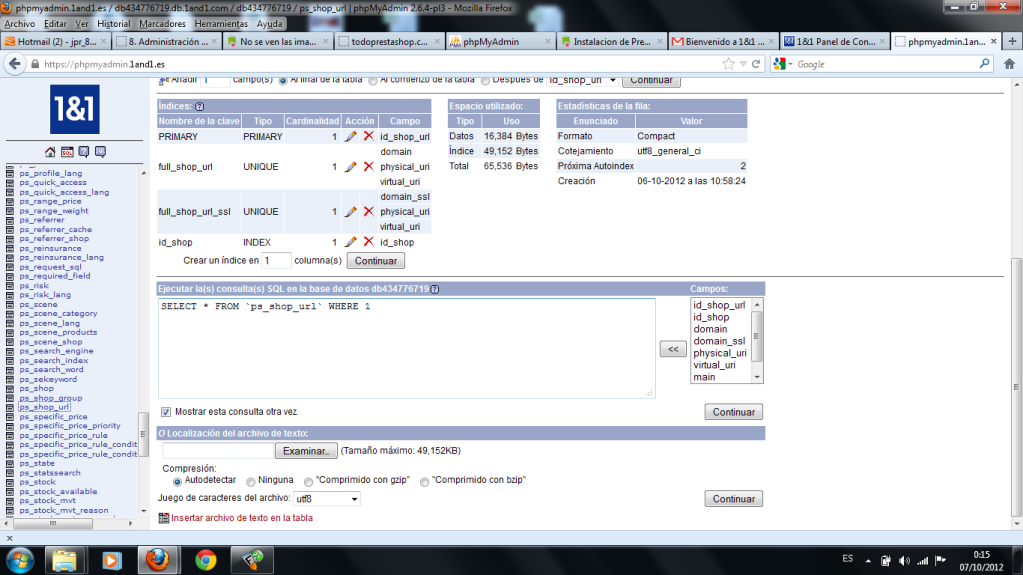Open the Historial menu
This screenshot has width=1023, height=575.
114,23
